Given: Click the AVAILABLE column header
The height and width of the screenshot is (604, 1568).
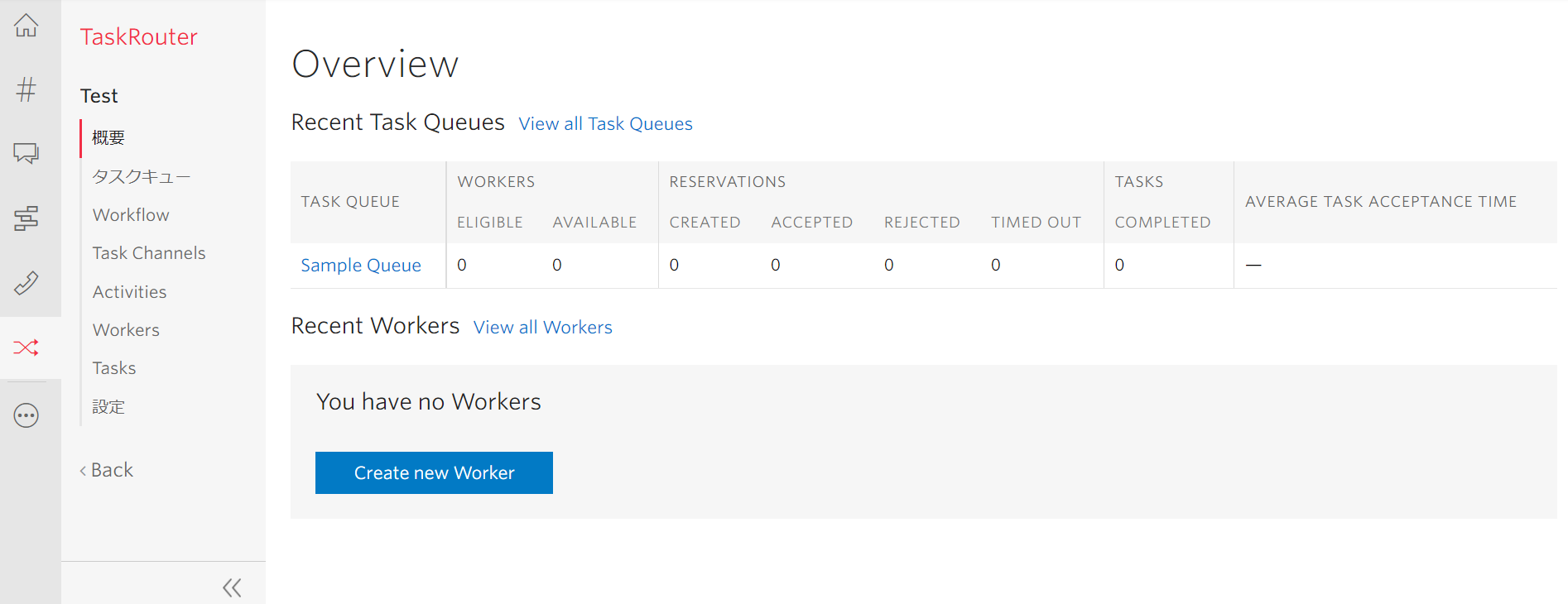Looking at the screenshot, I should (x=594, y=223).
